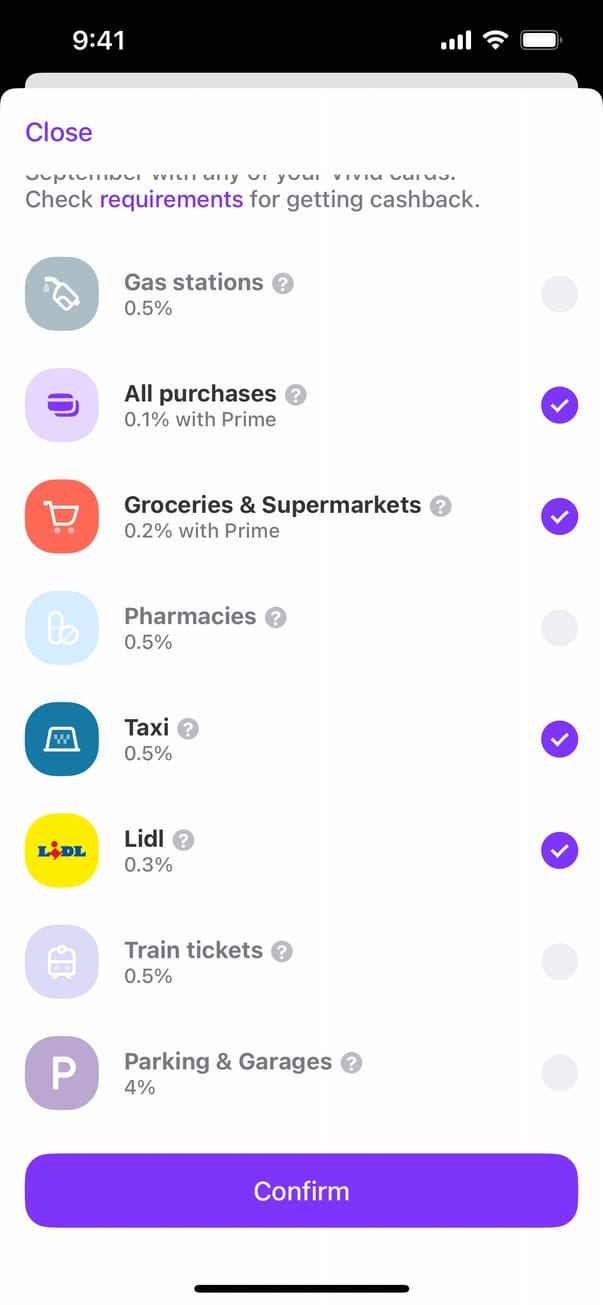Tap the Parking & Garages P icon

(61, 1073)
